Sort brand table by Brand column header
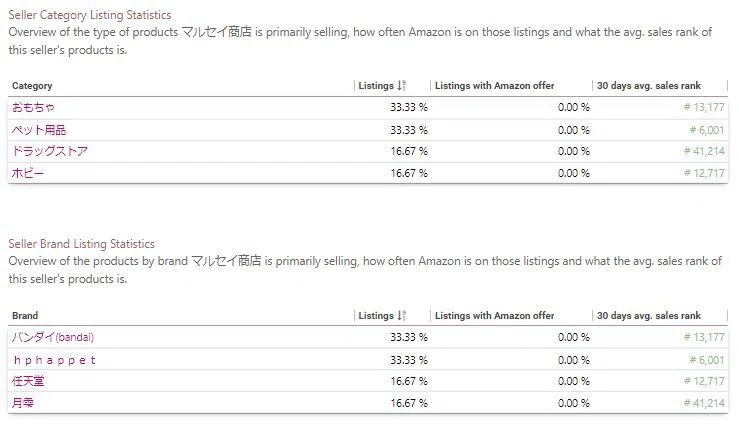 click(x=25, y=316)
